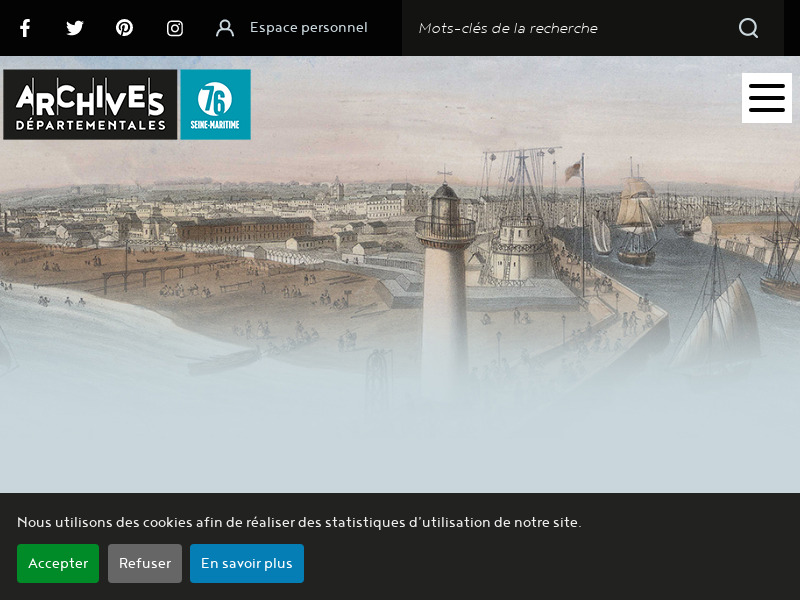
Task: Open En savoir plus cookie details
Action: pyautogui.click(x=246, y=563)
